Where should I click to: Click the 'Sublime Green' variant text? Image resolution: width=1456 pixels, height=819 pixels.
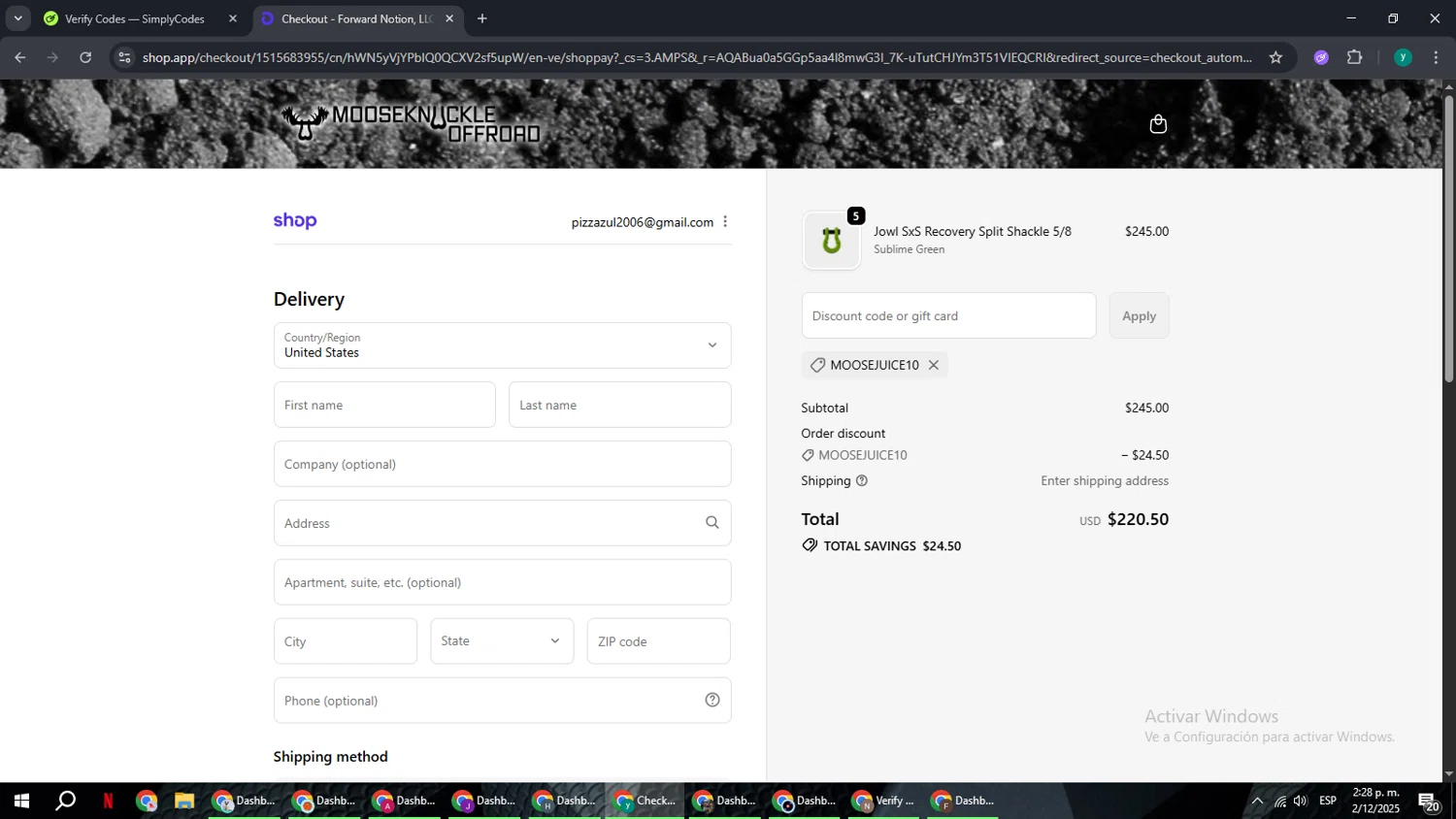pyautogui.click(x=910, y=249)
